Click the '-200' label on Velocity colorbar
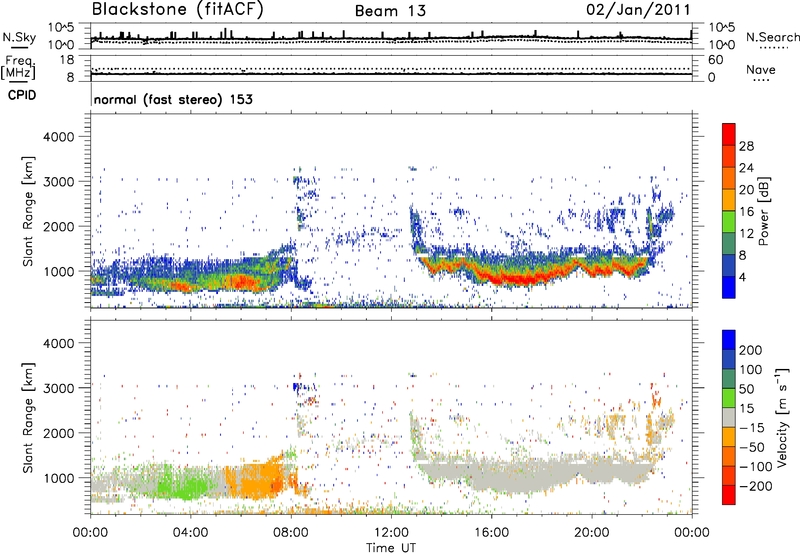The width and height of the screenshot is (800, 554). 756,486
